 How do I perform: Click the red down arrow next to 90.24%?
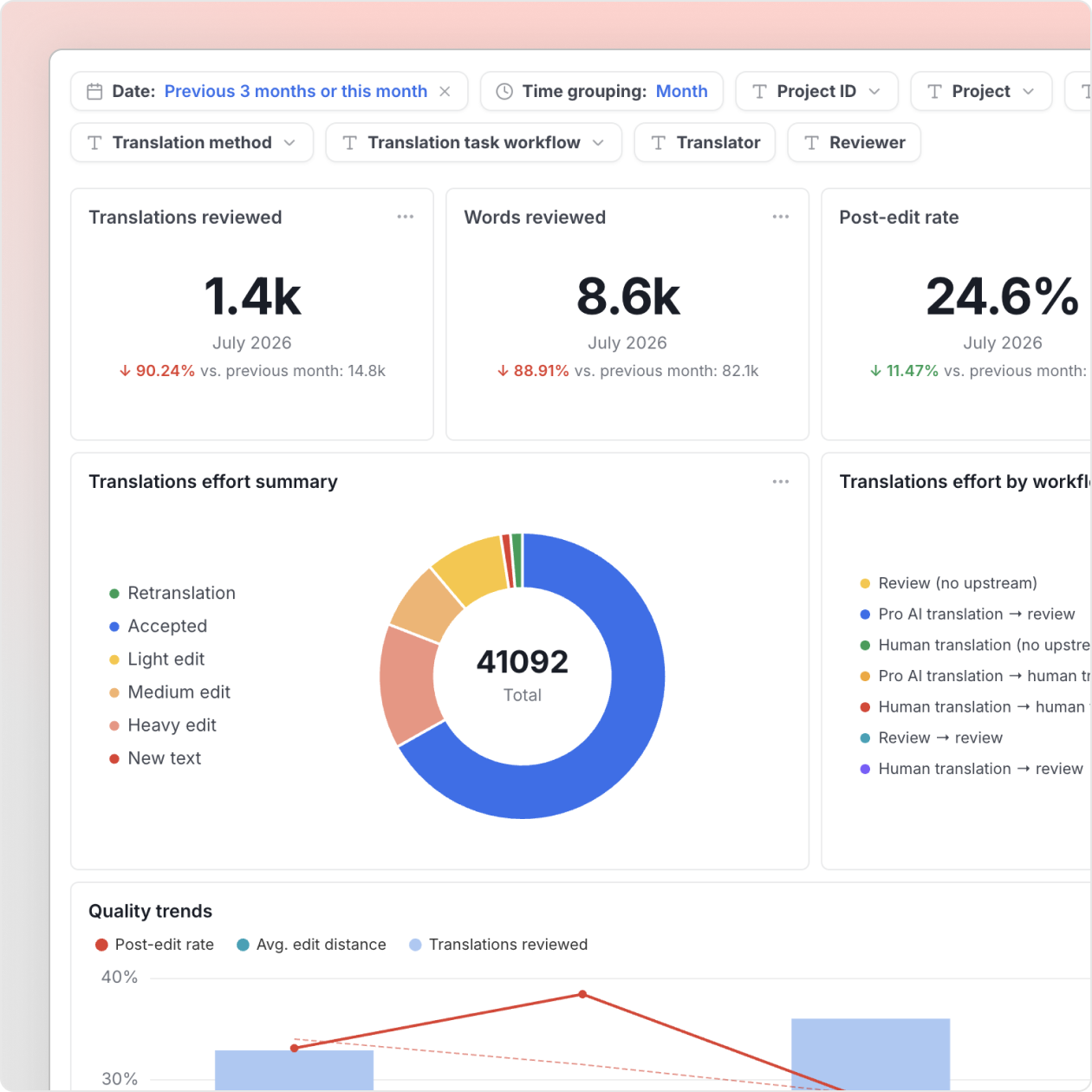pyautogui.click(x=125, y=371)
